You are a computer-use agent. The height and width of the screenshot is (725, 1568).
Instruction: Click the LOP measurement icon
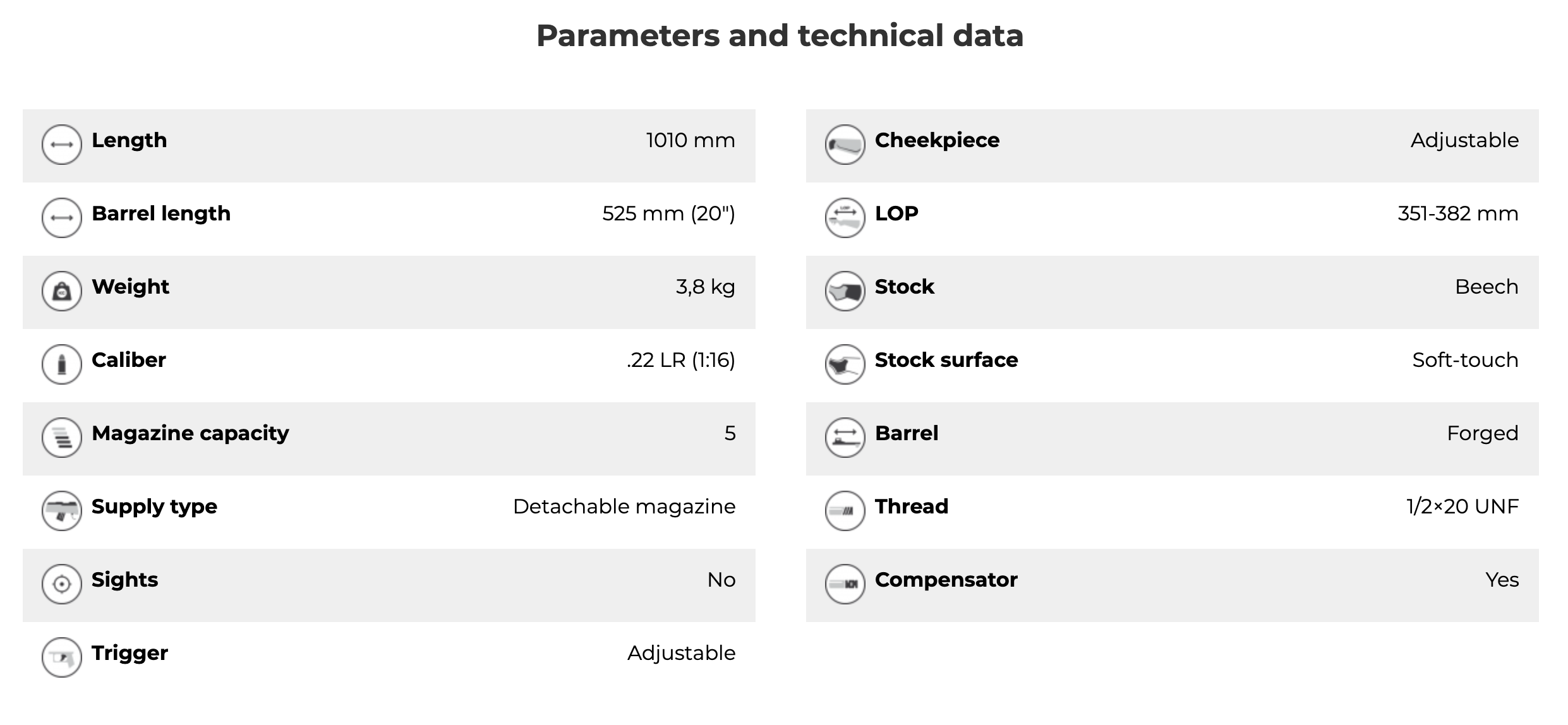[845, 218]
